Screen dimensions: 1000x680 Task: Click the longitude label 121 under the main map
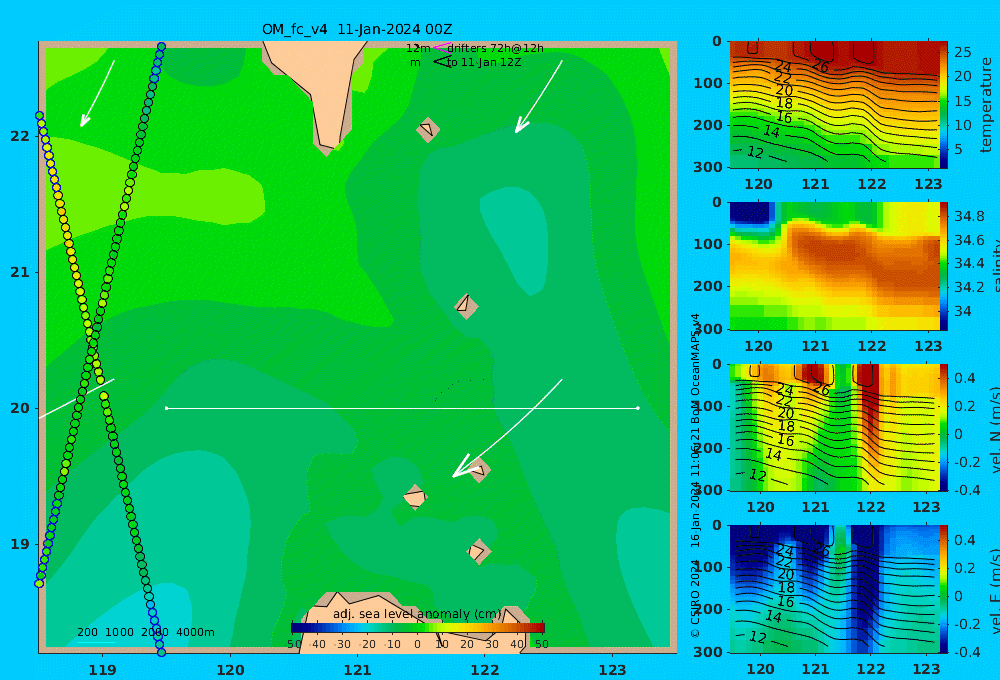pyautogui.click(x=357, y=670)
